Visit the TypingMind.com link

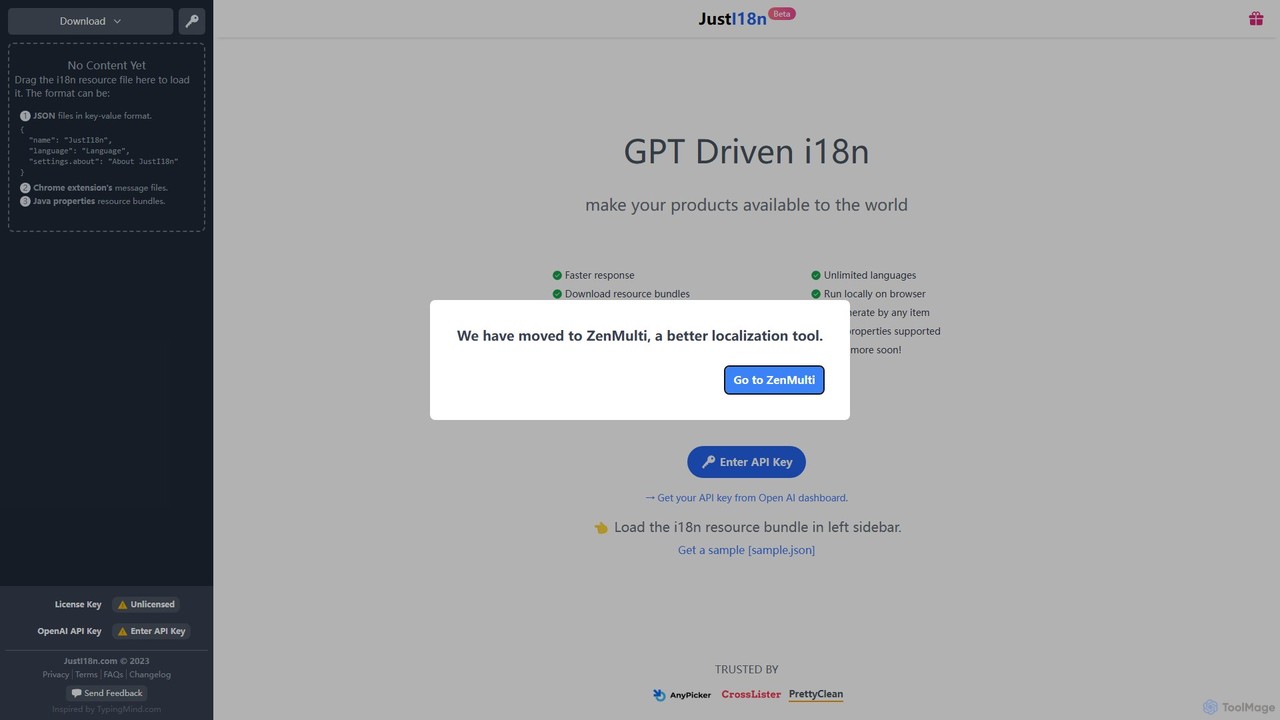(x=128, y=710)
